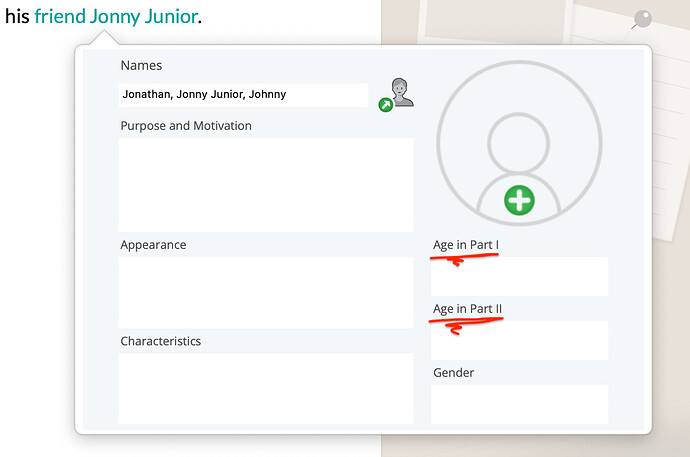Click the 'Age in Part I' label
This screenshot has height=457, width=690.
pos(466,245)
